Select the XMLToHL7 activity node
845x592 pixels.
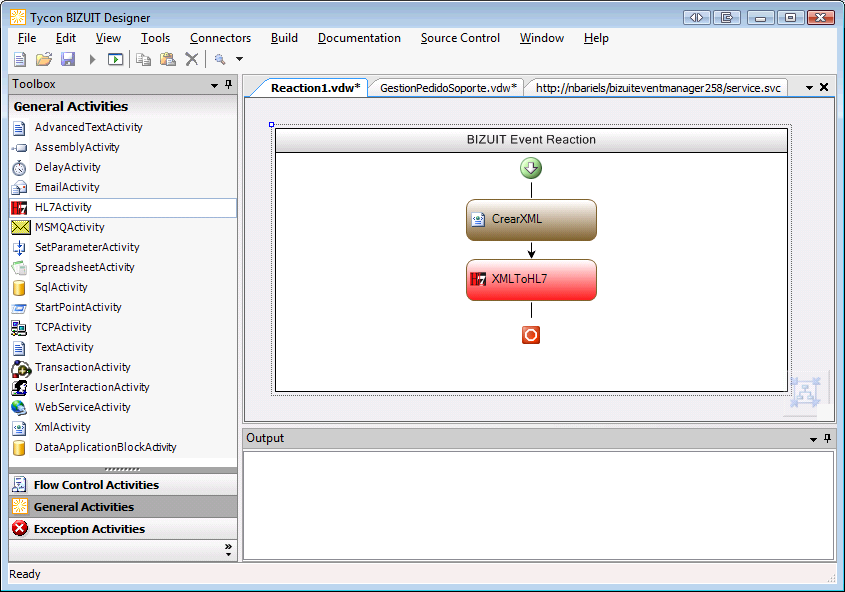point(531,280)
